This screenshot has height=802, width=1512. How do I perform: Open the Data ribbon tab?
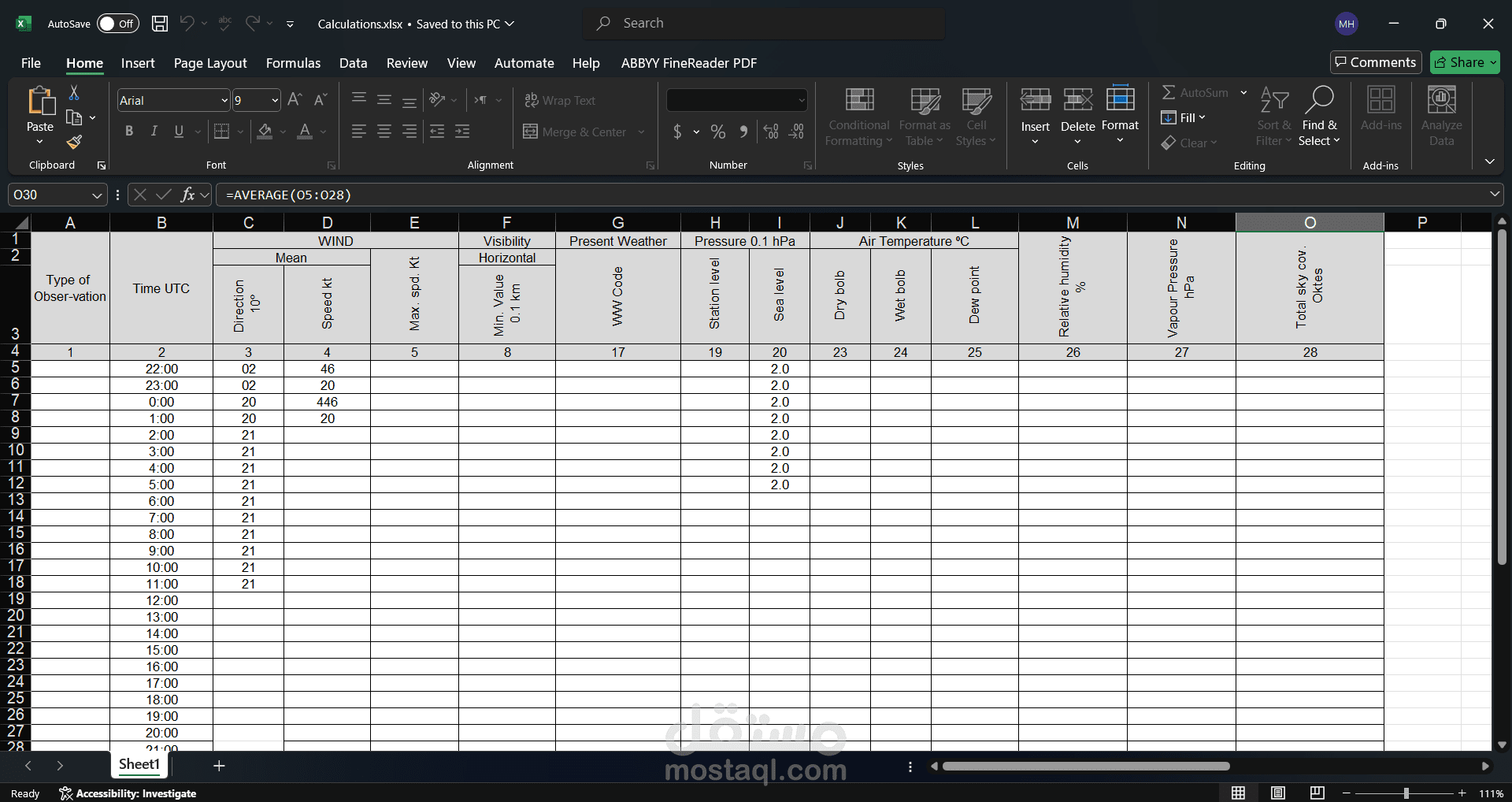(353, 63)
